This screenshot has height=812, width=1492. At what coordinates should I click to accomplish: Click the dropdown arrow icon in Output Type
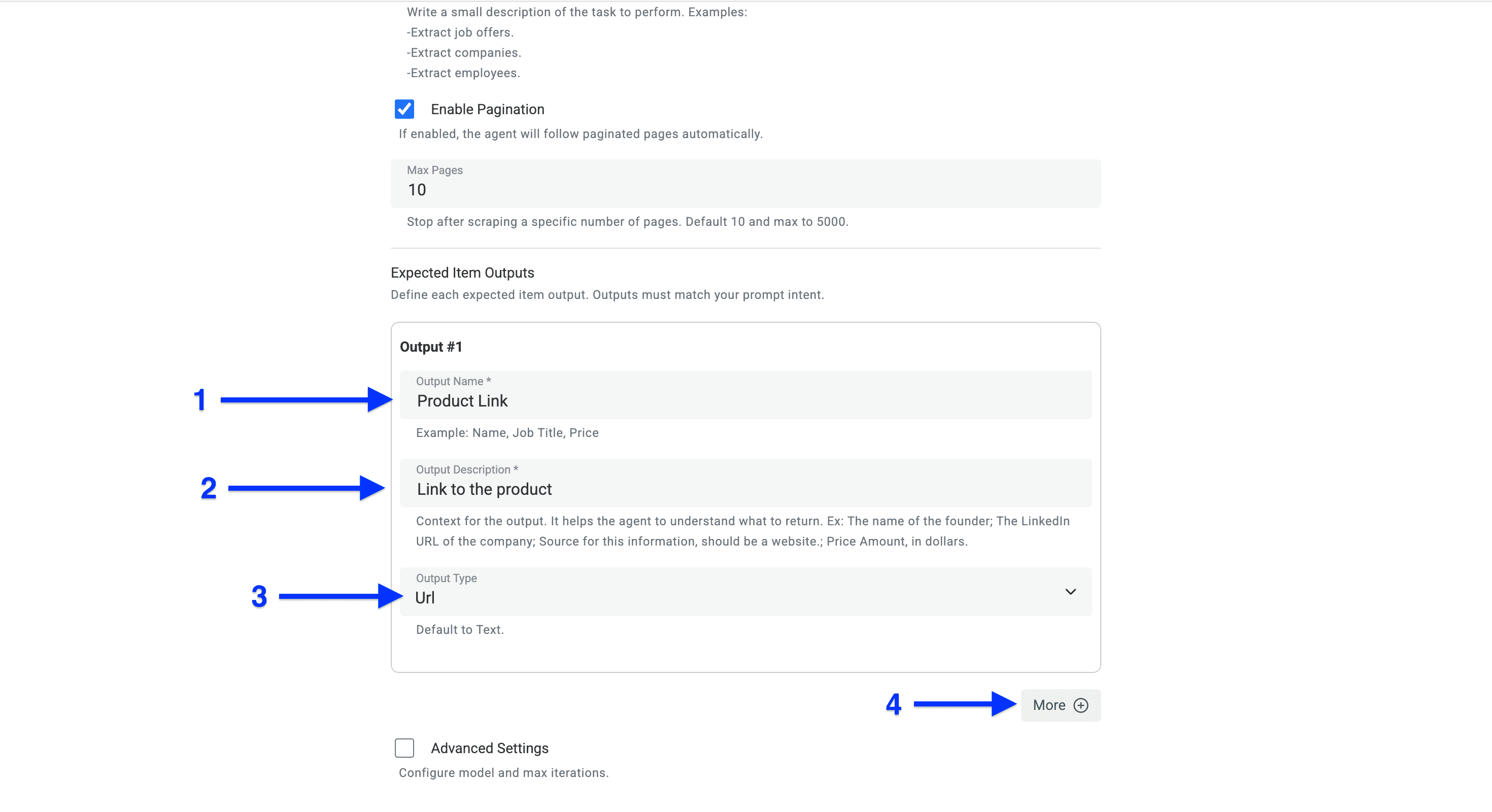click(x=1070, y=591)
